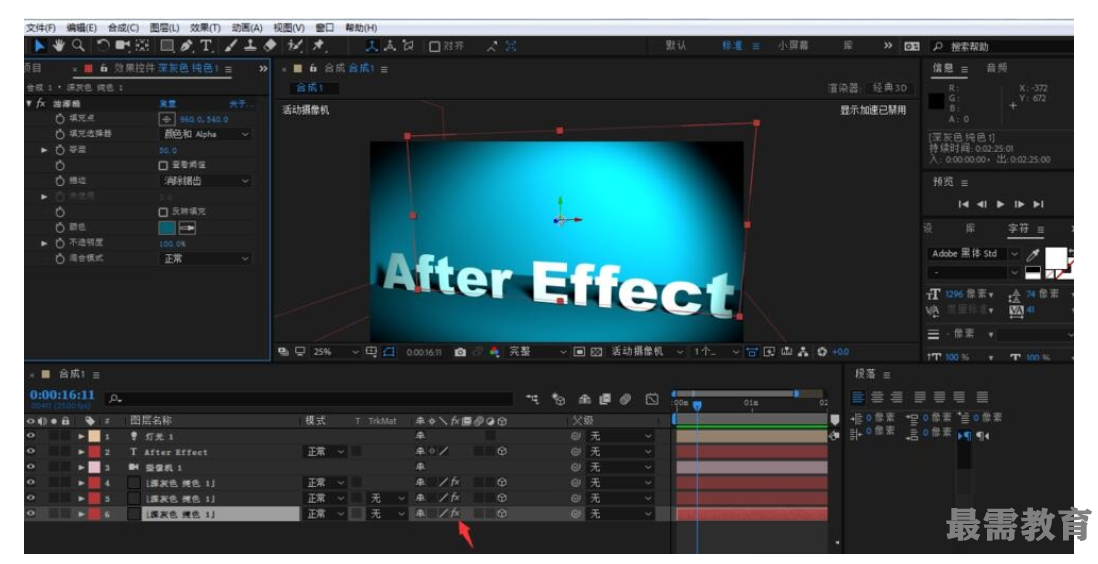Jump to first frame in preview panel
Image resolution: width=1098 pixels, height=564 pixels.
[964, 205]
